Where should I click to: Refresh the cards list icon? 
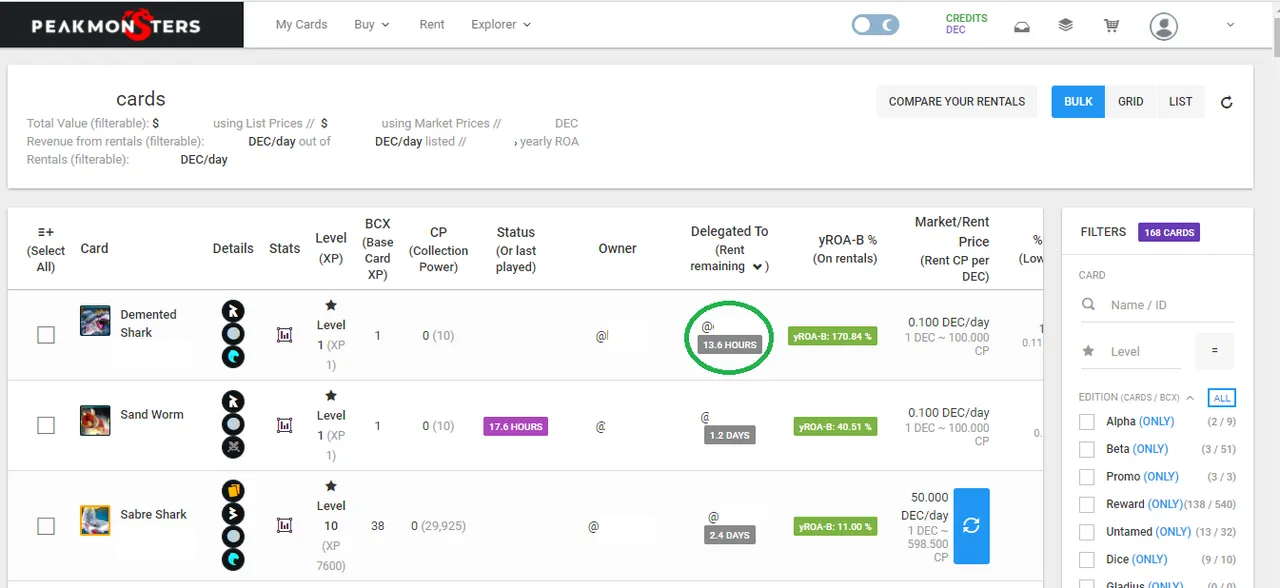pyautogui.click(x=1227, y=102)
